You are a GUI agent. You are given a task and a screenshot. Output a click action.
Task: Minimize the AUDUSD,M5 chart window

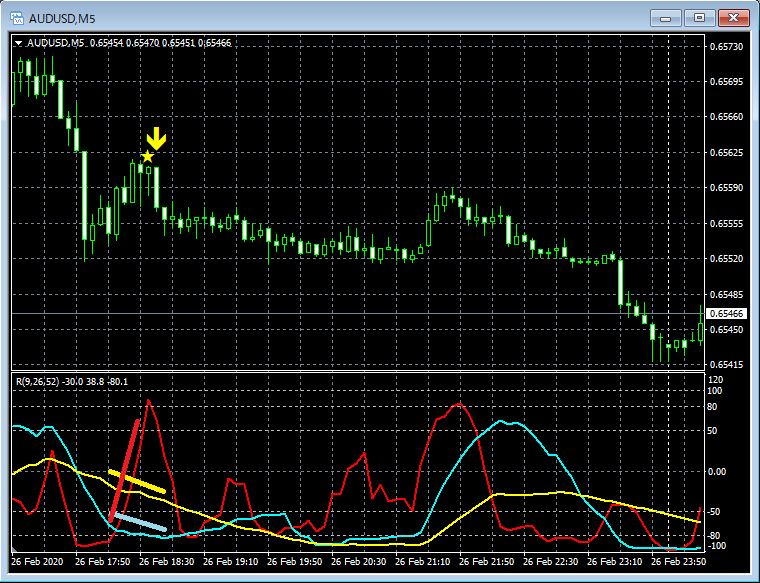pos(665,18)
